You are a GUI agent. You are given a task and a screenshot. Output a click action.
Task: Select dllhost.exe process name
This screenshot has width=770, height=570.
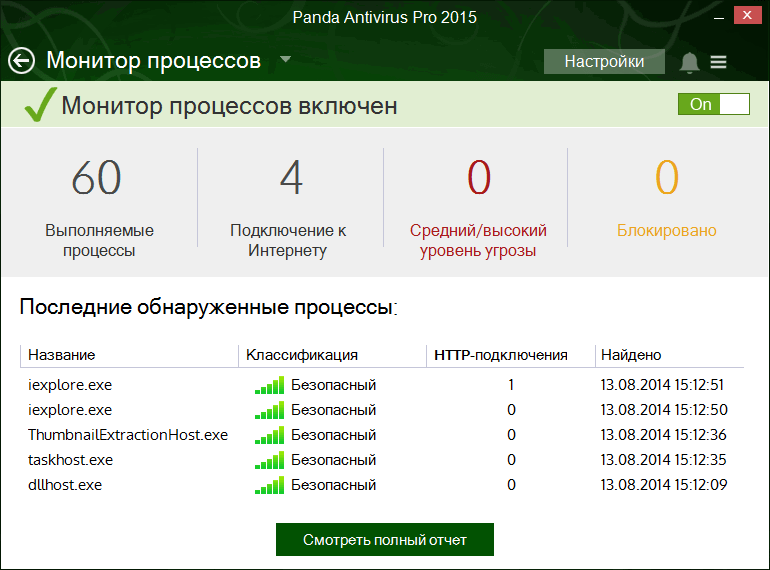65,485
